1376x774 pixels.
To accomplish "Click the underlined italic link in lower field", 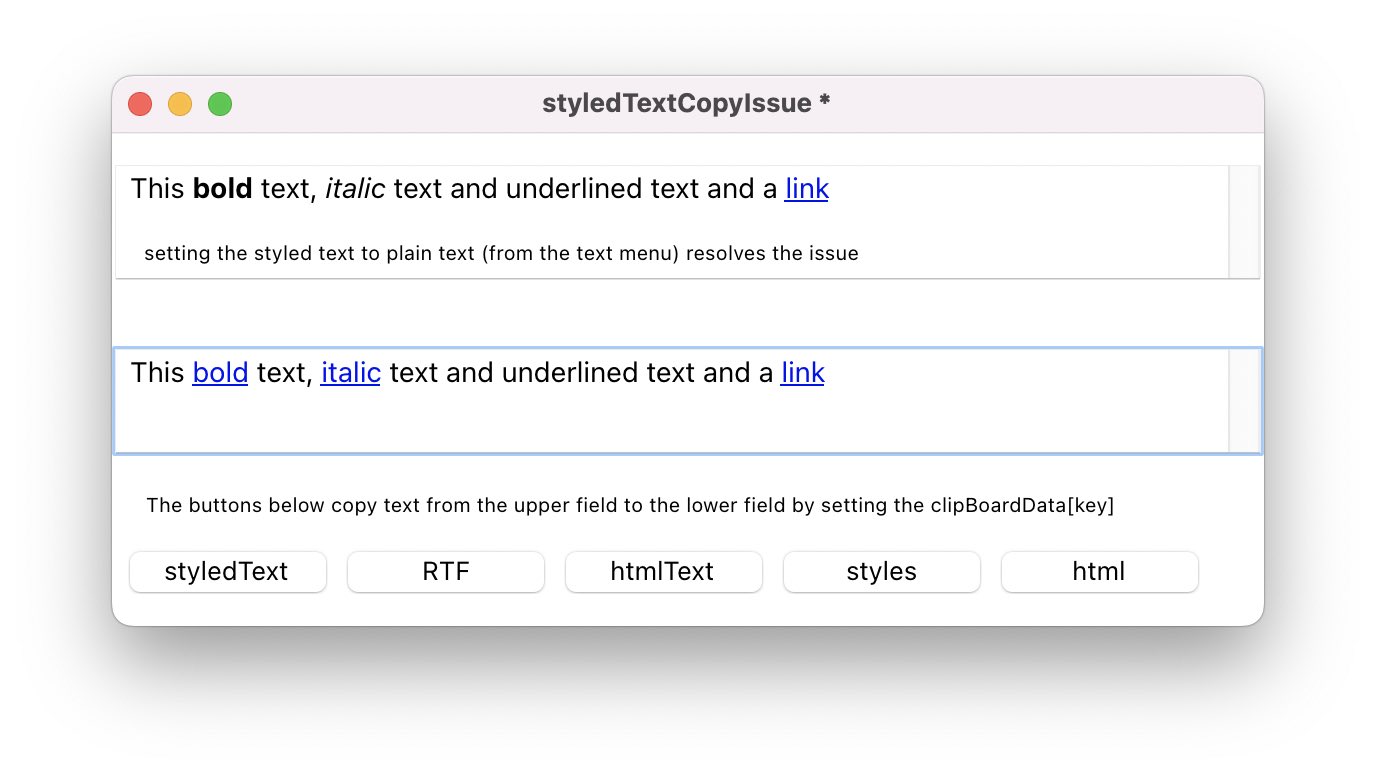I will click(x=350, y=373).
